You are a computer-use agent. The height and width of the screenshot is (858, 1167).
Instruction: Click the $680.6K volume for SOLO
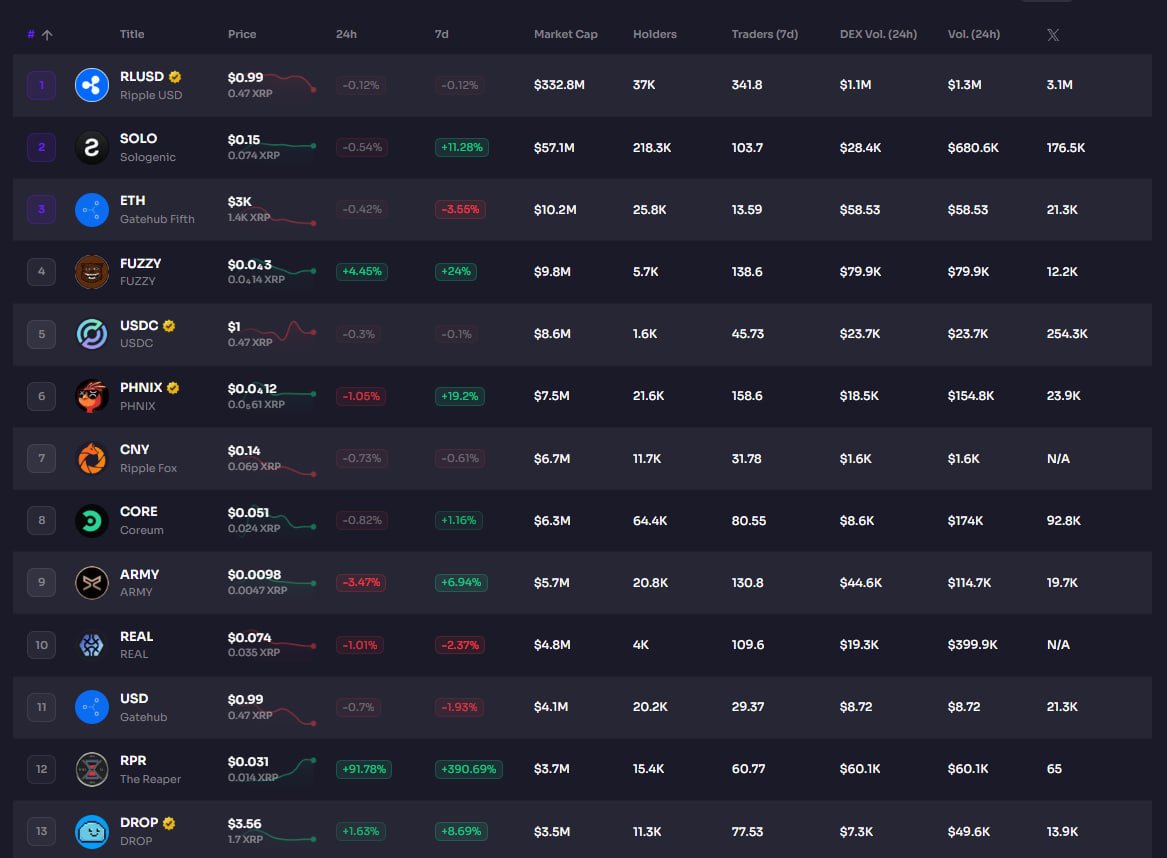(973, 147)
